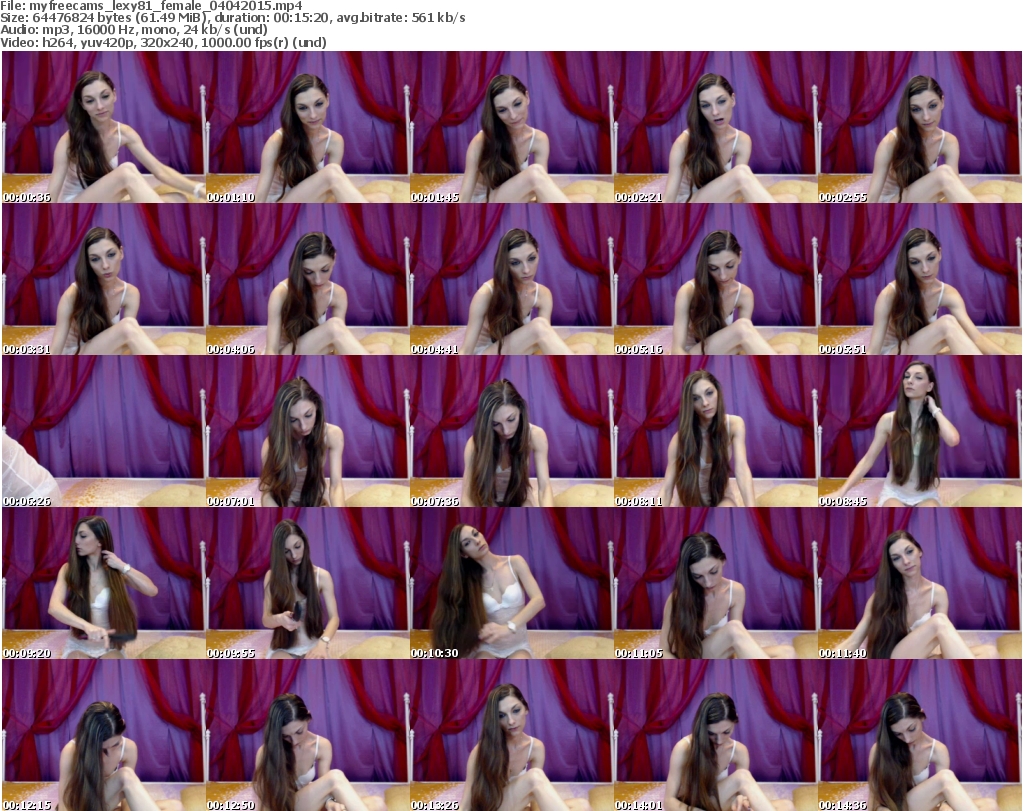Select the thumbnail stamped 00:09:55
The height and width of the screenshot is (811, 1024).
(x=308, y=583)
